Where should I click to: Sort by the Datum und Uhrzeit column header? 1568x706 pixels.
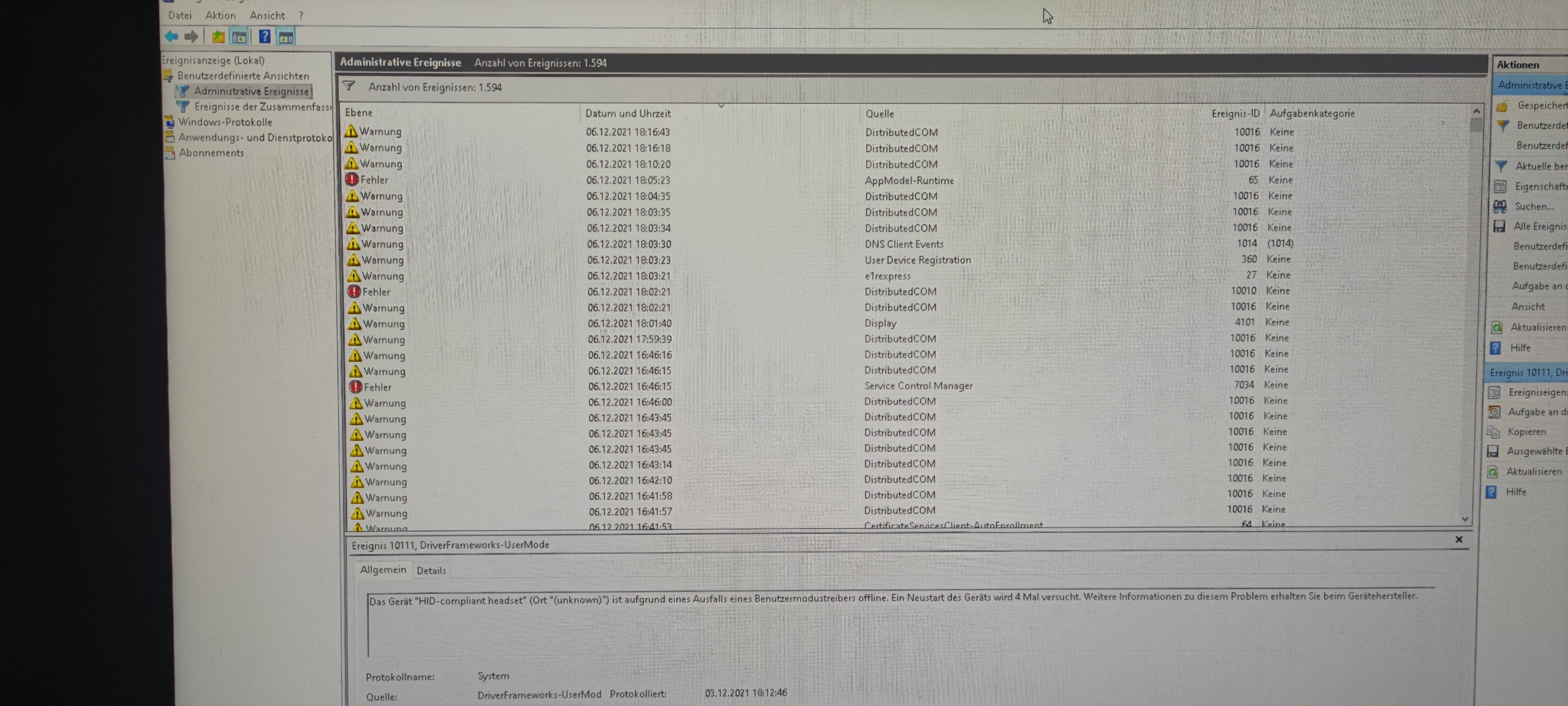(x=628, y=113)
